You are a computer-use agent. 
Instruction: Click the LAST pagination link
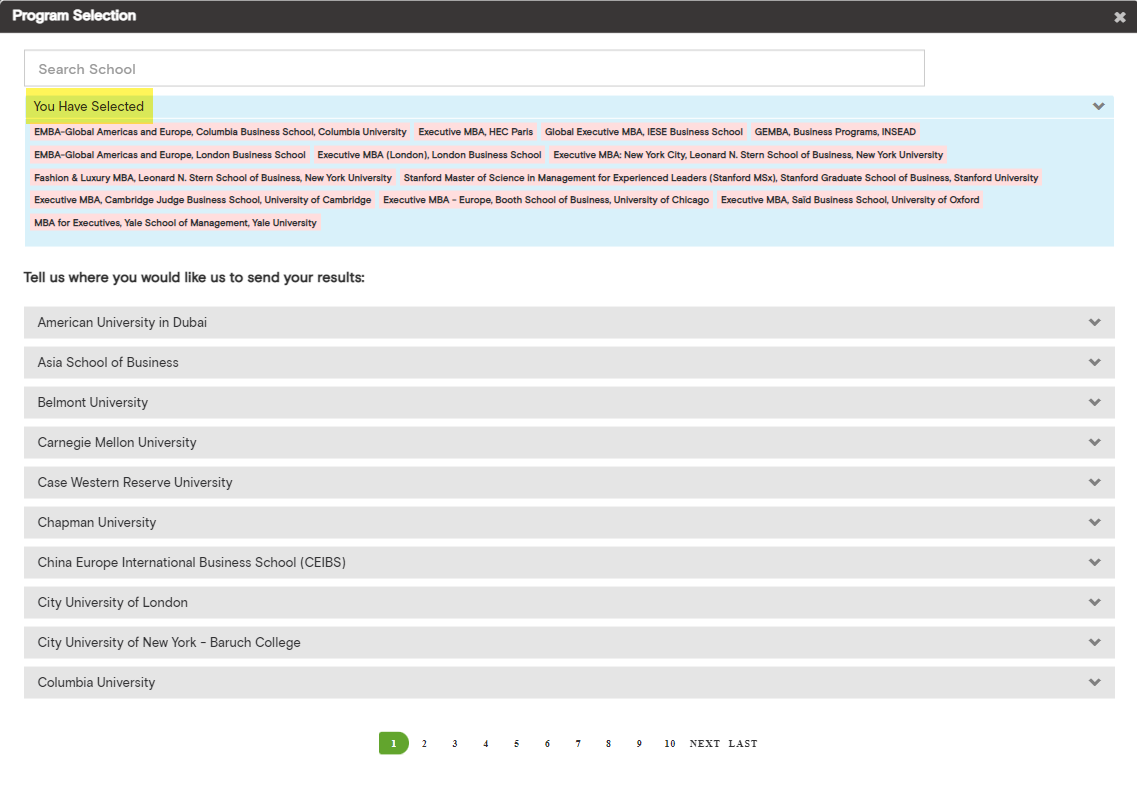point(743,744)
